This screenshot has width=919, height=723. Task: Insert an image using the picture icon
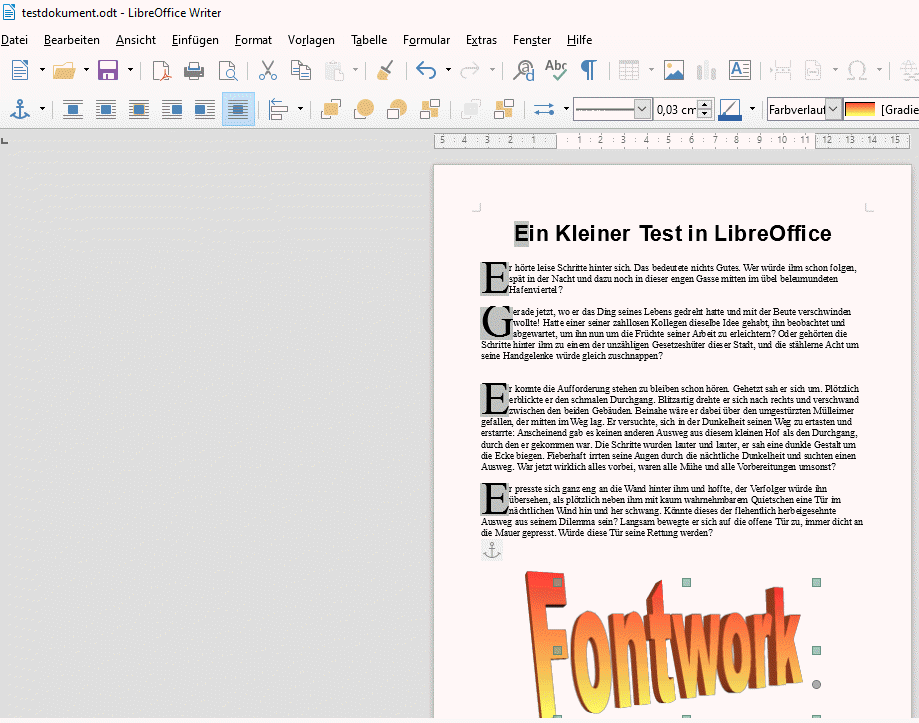pyautogui.click(x=673, y=70)
